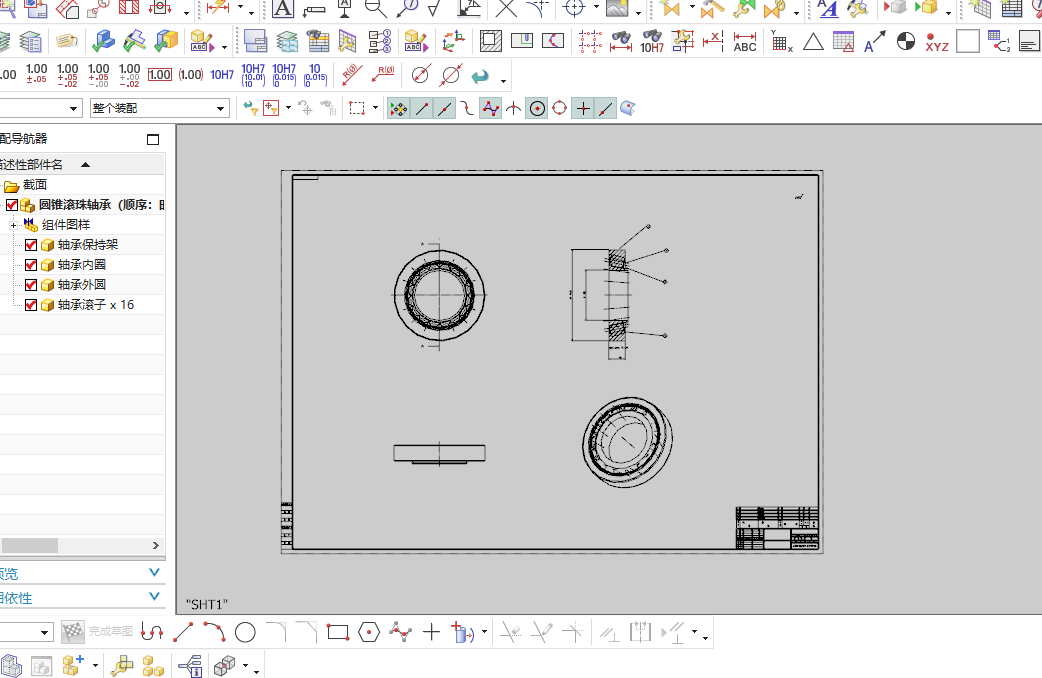This screenshot has width=1042, height=678.
Task: Click the Feature Control Frame tool
Action: [x=314, y=9]
